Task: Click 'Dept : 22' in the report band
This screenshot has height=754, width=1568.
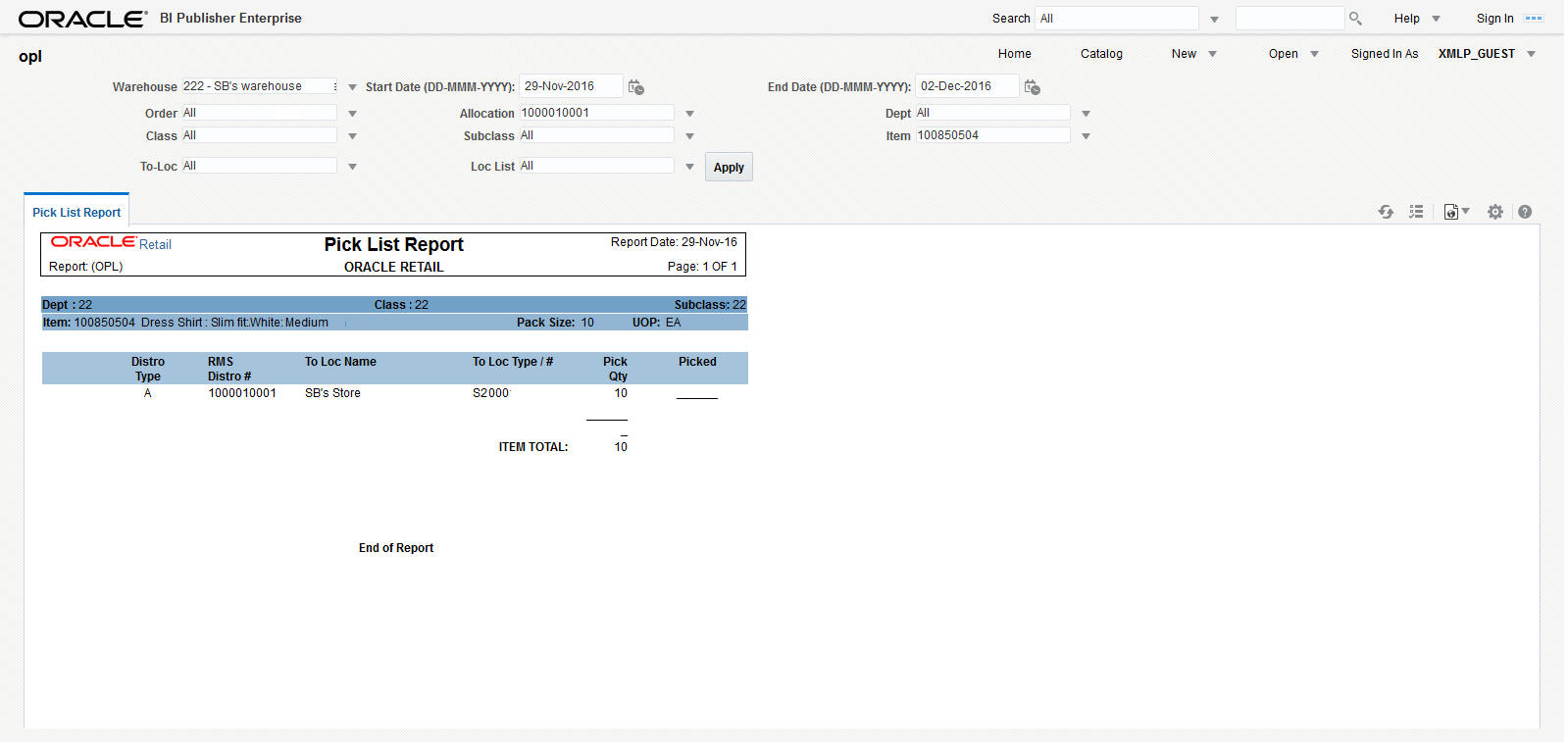Action: click(x=67, y=305)
